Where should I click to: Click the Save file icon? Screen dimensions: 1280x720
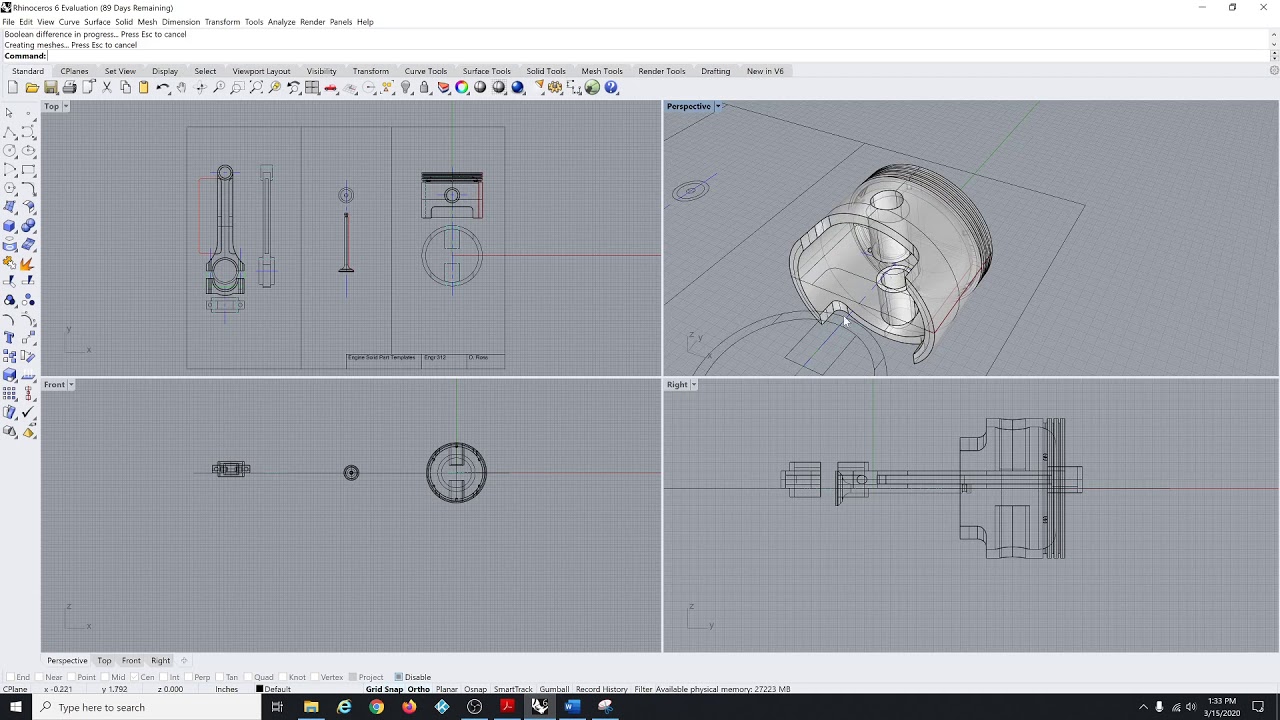[x=50, y=88]
